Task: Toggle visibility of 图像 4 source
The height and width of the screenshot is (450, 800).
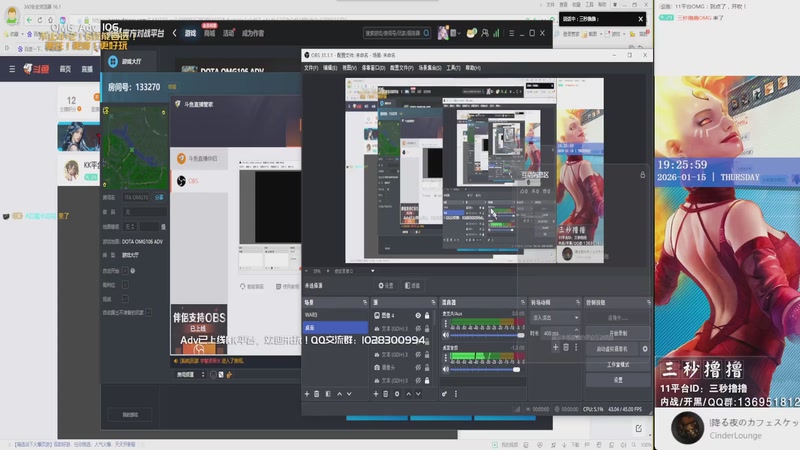Action: pyautogui.click(x=418, y=316)
